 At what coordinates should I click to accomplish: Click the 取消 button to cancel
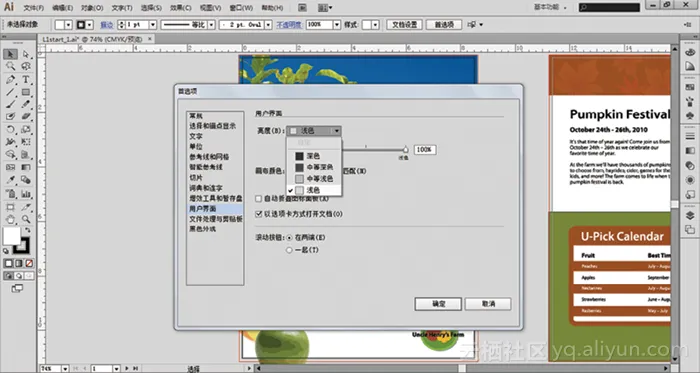click(488, 304)
